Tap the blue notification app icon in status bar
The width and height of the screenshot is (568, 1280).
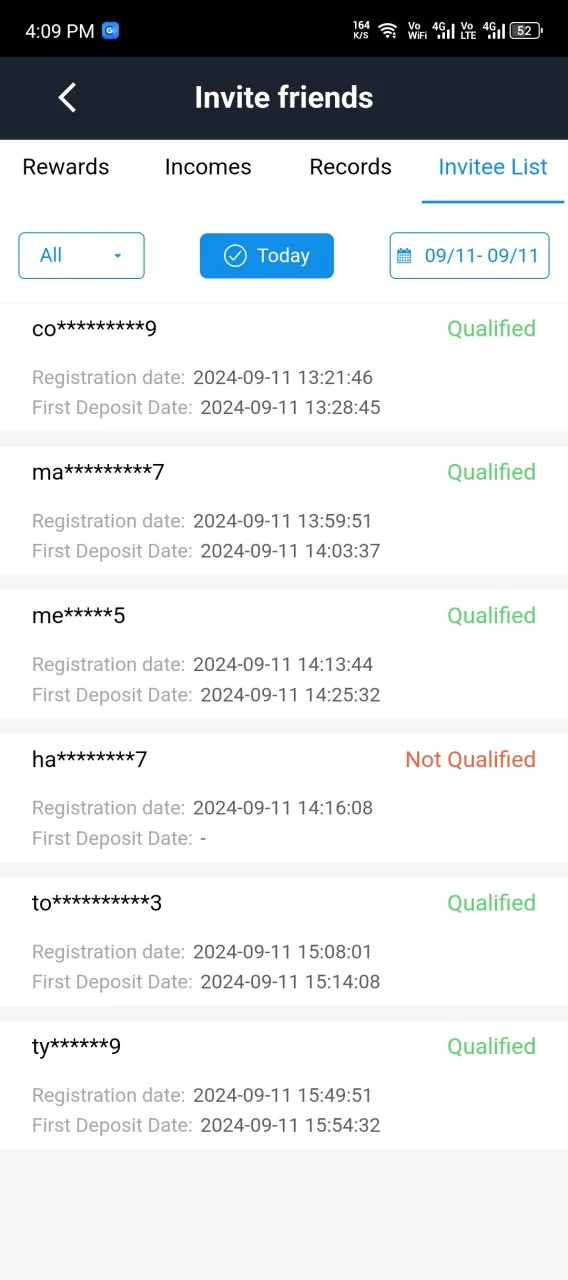(110, 31)
